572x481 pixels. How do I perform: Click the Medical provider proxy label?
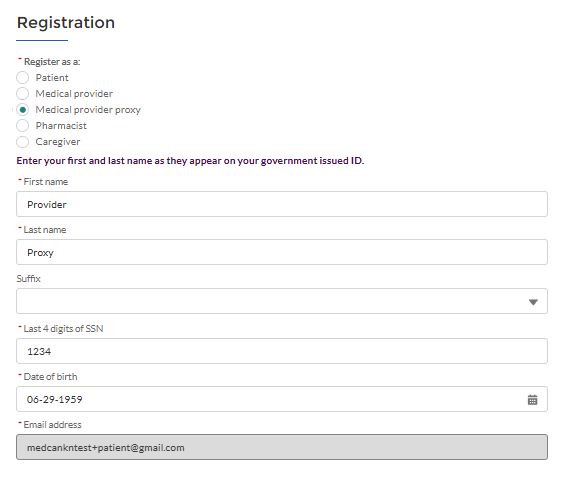(88, 110)
